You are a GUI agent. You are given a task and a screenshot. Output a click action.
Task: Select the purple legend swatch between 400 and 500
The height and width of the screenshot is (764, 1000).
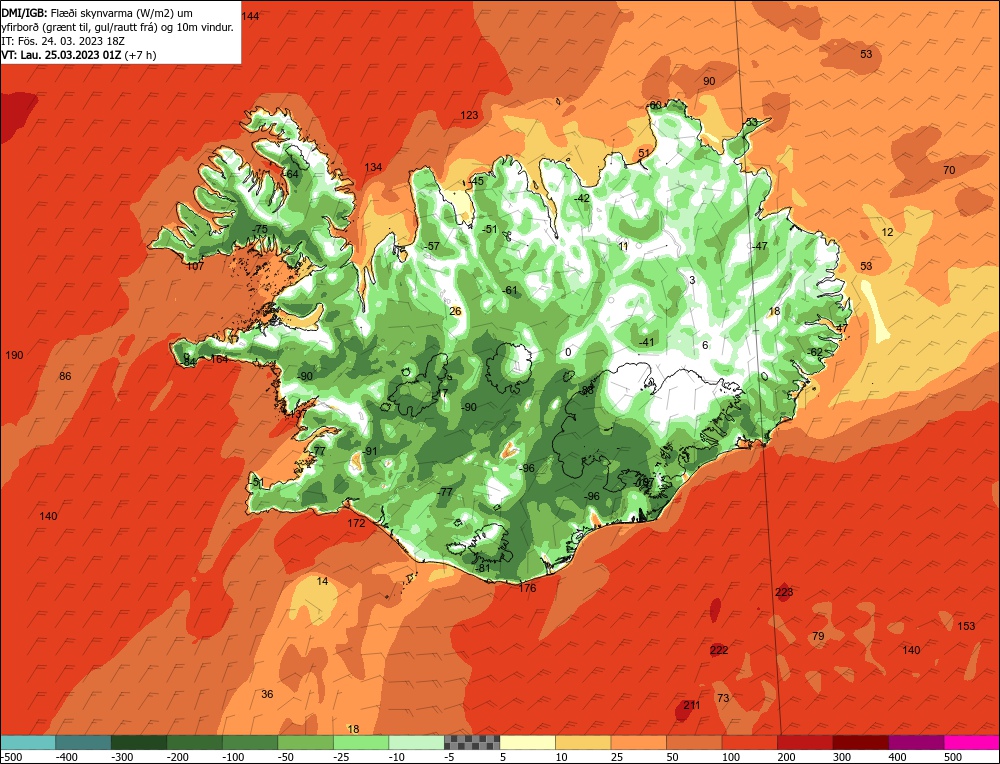tap(916, 742)
